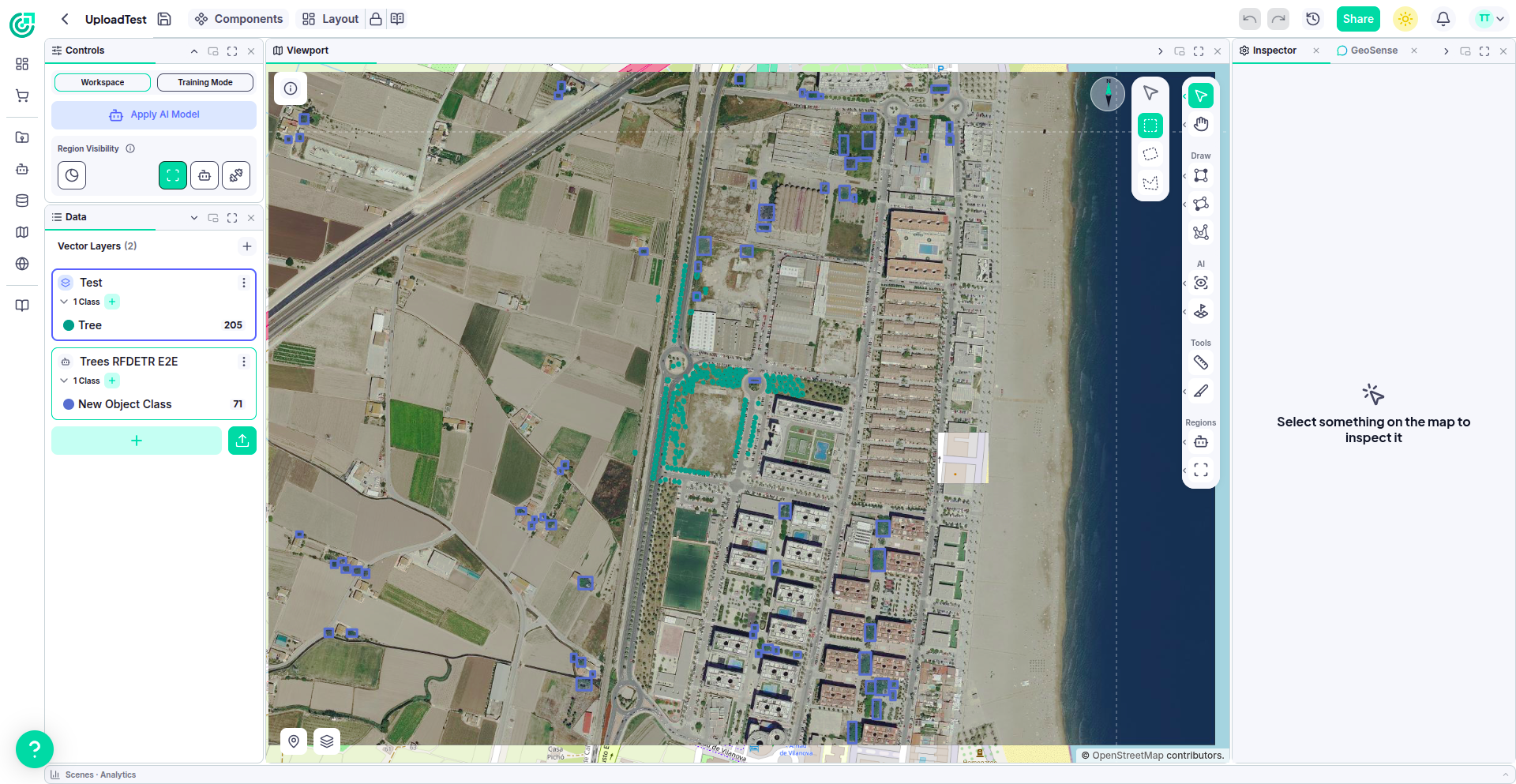Choose the hand pan tool

[1201, 124]
